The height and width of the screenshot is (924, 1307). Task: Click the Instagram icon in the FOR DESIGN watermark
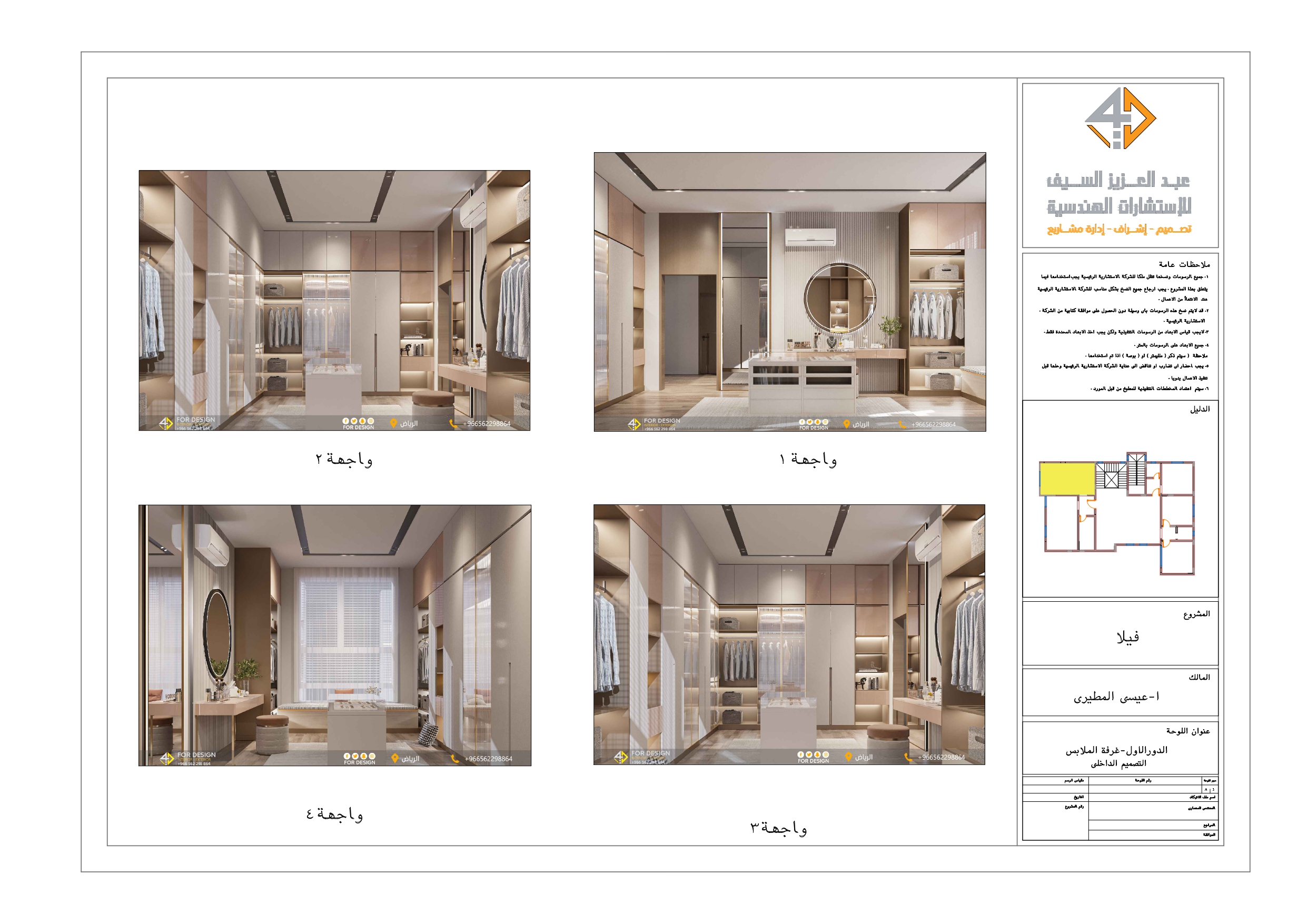pos(825,423)
